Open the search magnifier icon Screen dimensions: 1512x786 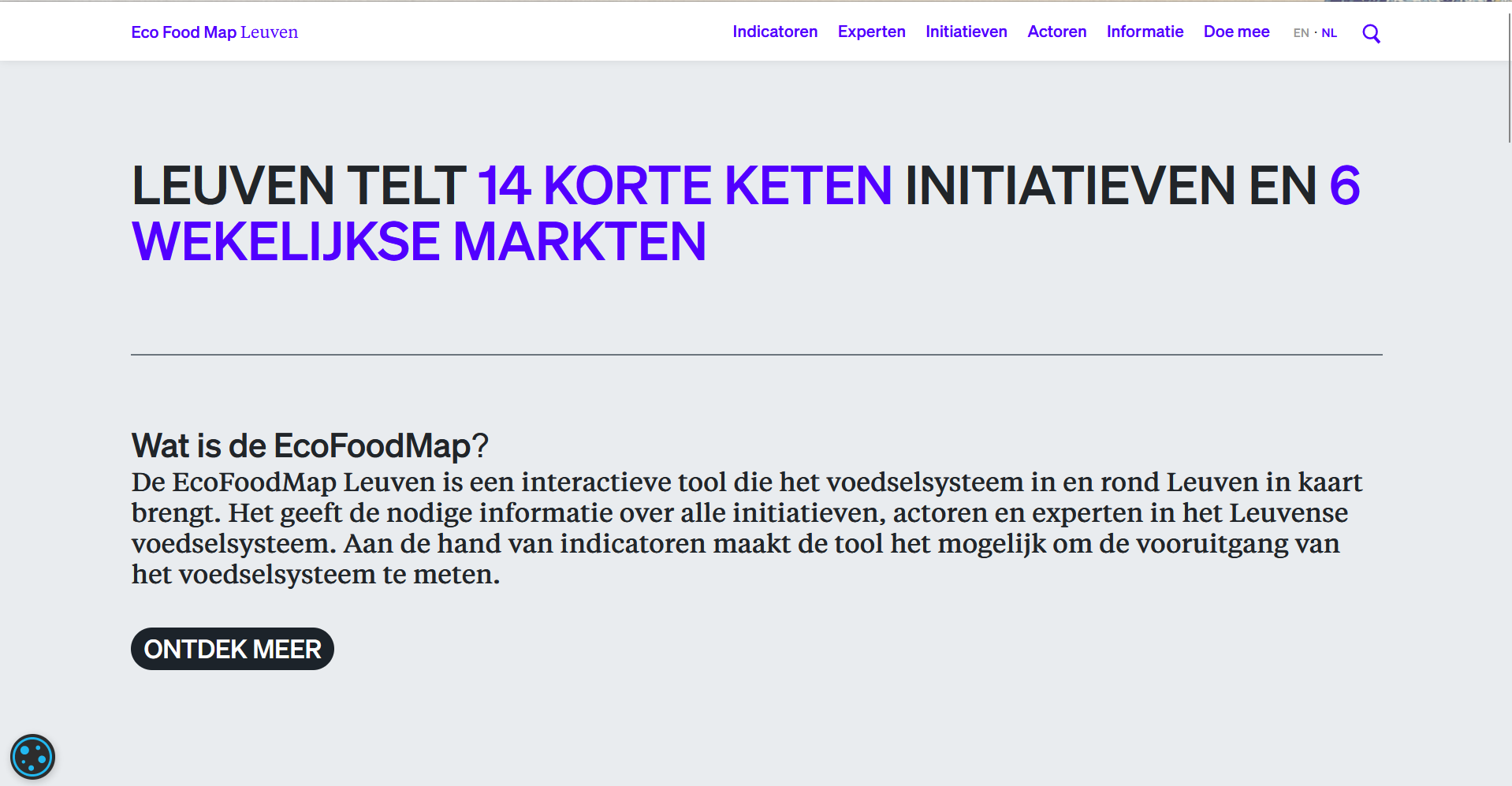tap(1371, 33)
